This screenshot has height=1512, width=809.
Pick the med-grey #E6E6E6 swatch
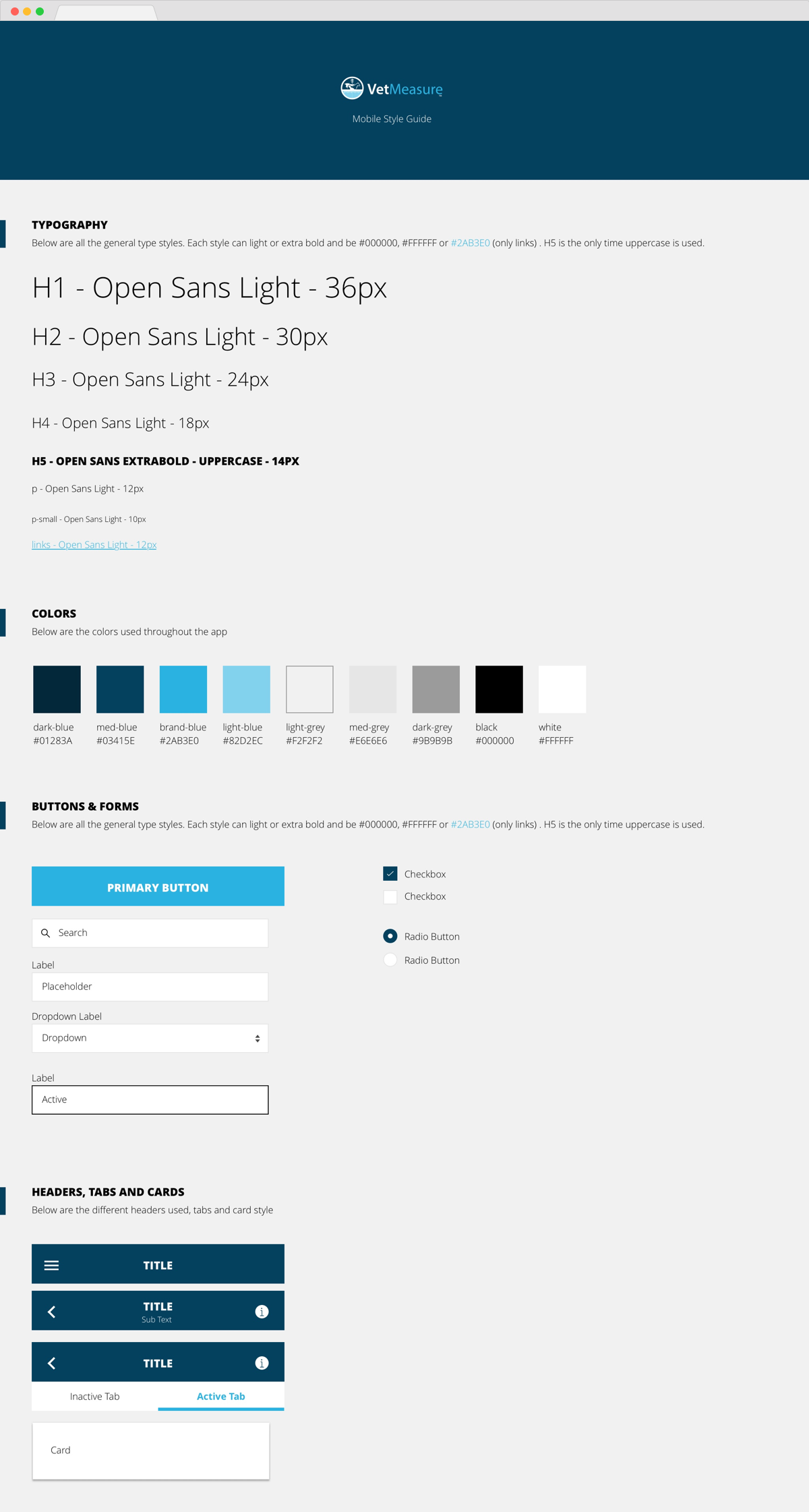click(x=373, y=689)
